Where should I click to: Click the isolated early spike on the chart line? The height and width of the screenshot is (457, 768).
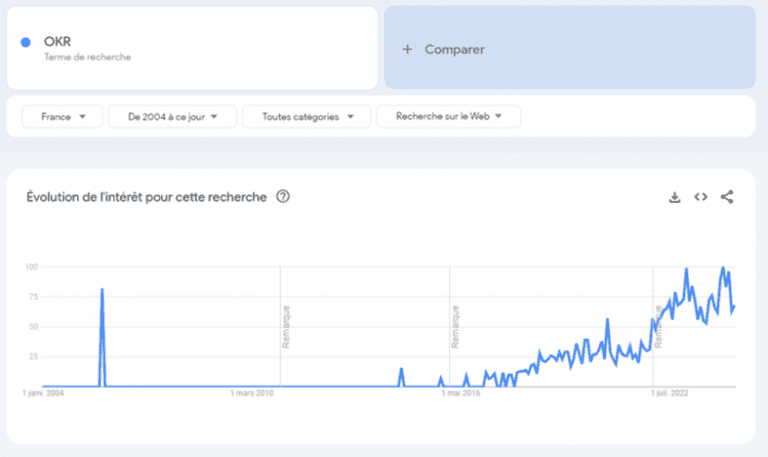coord(102,291)
